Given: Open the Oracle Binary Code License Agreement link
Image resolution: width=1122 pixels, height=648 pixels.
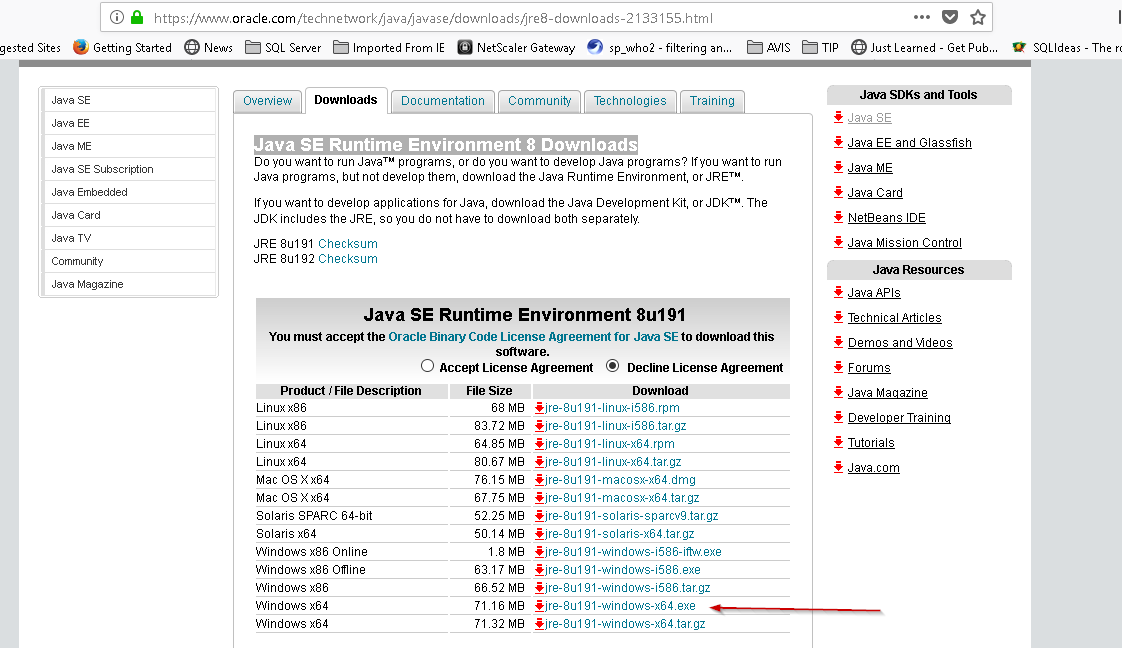Looking at the screenshot, I should (x=533, y=337).
